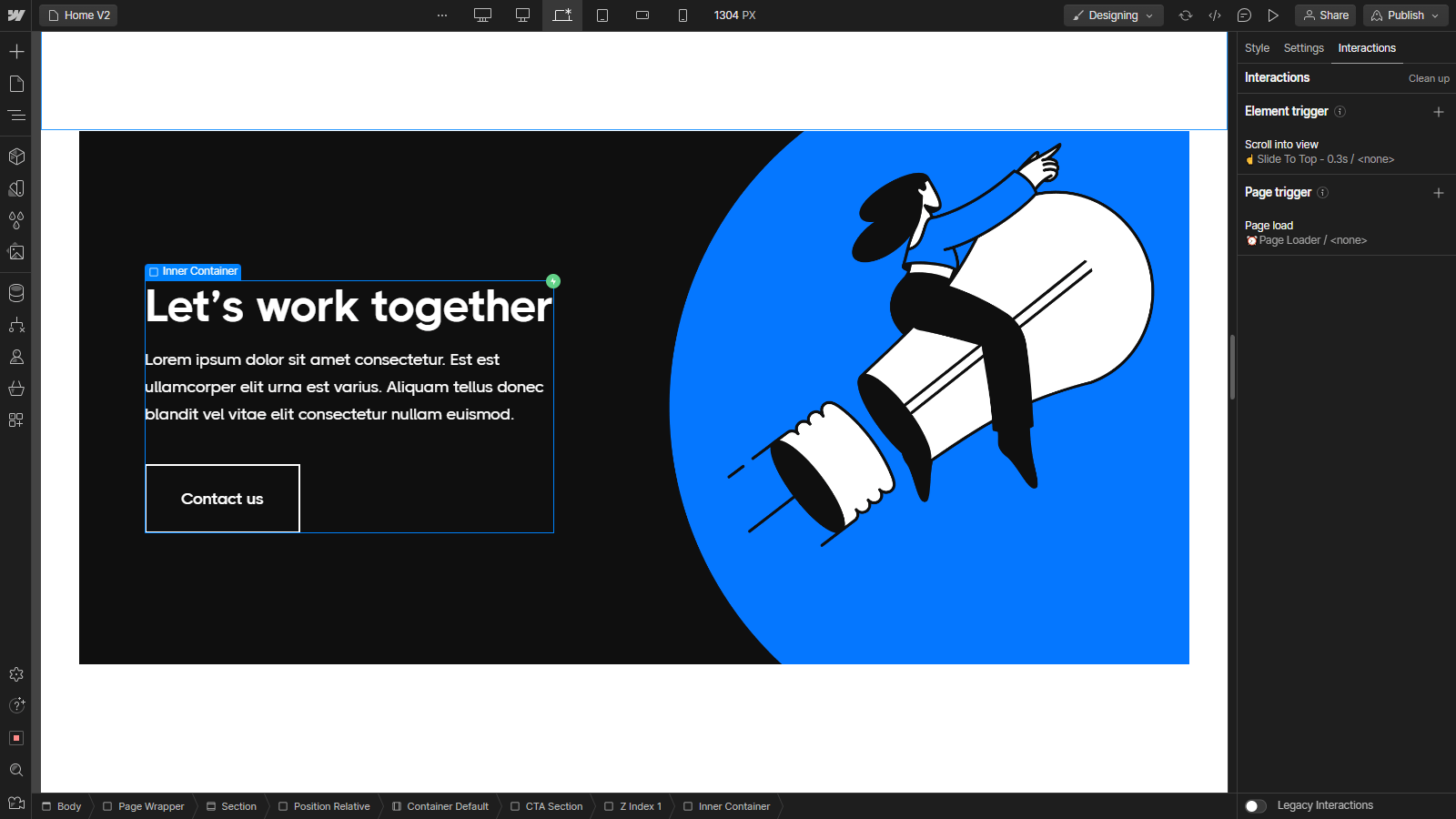Open the Settings tab
This screenshot has width=1456, height=819.
pos(1303,48)
